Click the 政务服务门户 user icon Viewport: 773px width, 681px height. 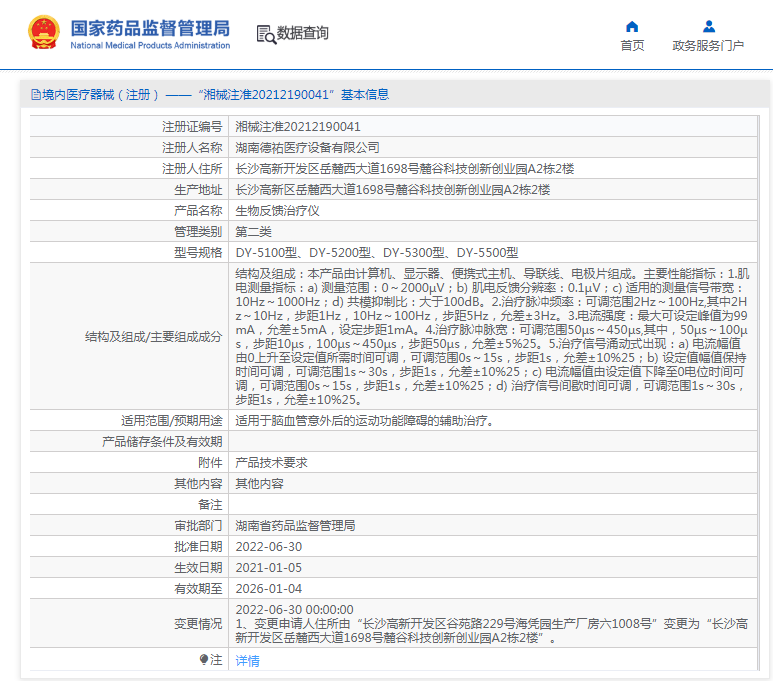point(709,26)
